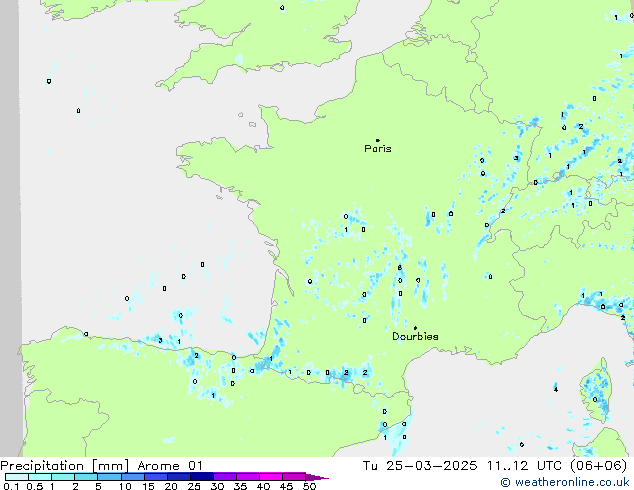The image size is (634, 490).
Task: Select the 30 mm legend color swatch
Action: (226, 477)
